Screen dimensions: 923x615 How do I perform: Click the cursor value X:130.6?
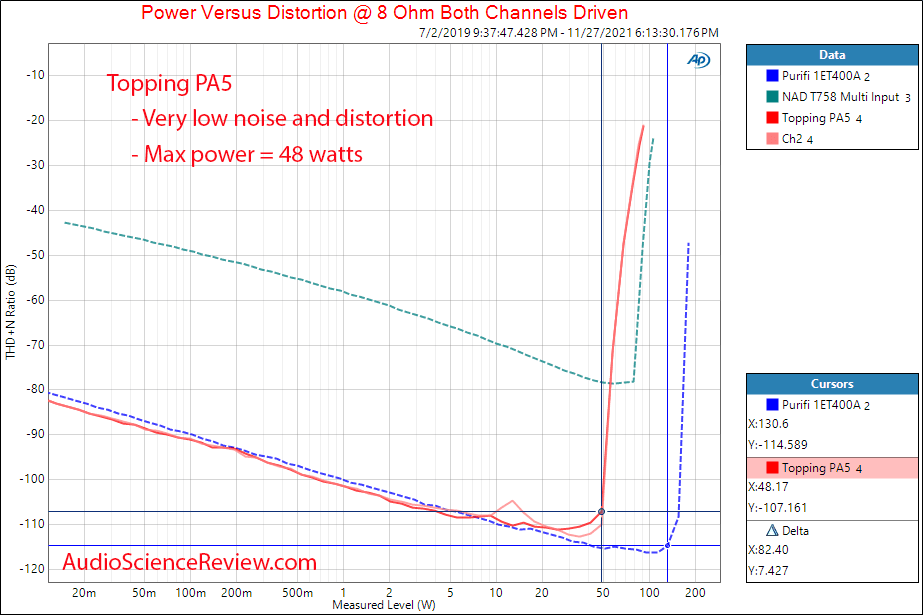[768, 424]
